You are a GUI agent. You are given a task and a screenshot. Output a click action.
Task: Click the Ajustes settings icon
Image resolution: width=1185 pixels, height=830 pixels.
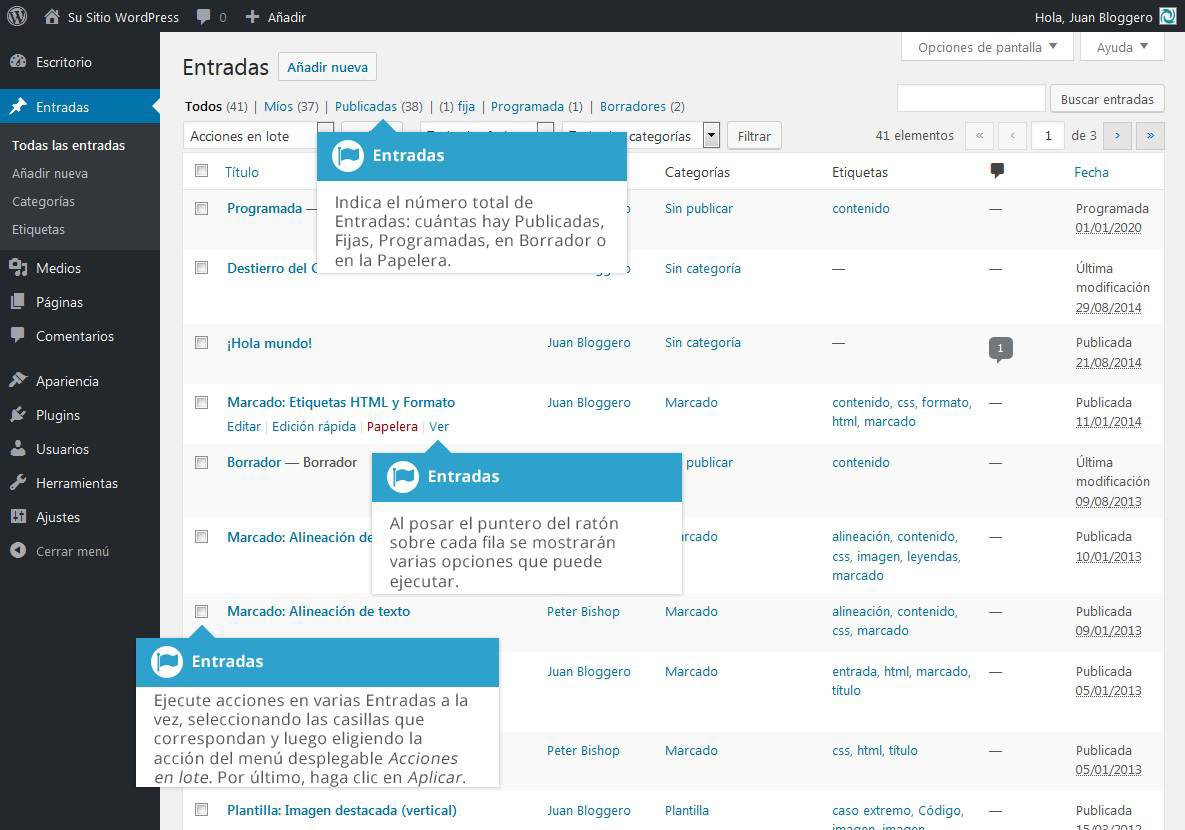[18, 516]
